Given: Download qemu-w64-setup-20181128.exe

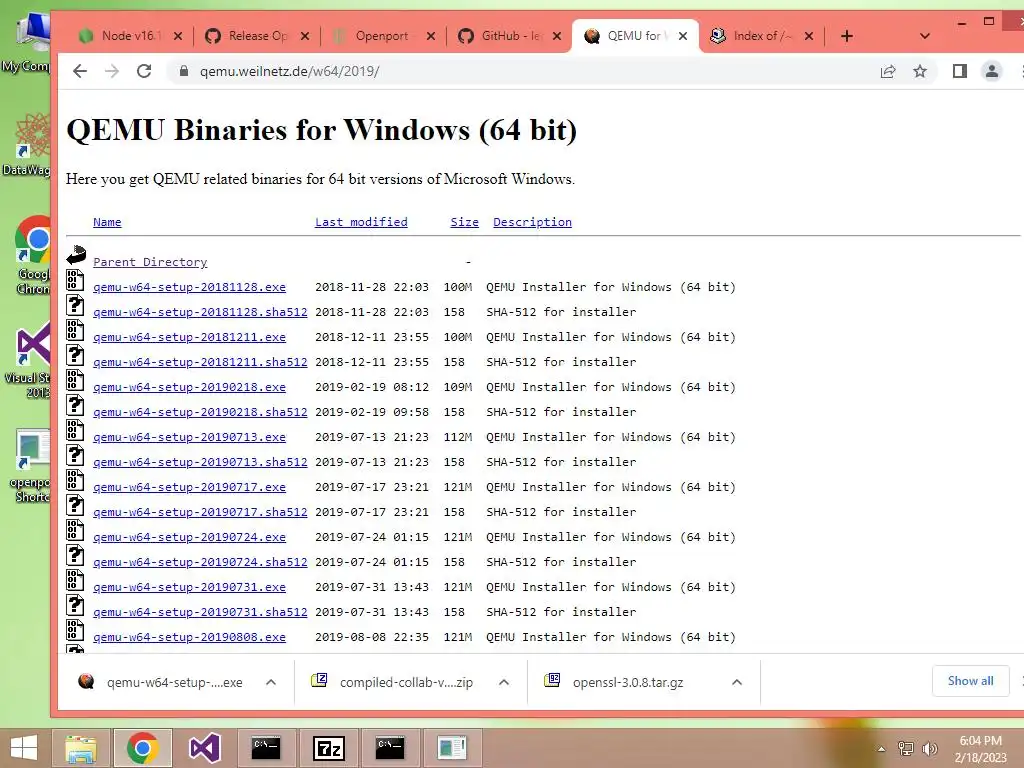Looking at the screenshot, I should click(x=189, y=287).
